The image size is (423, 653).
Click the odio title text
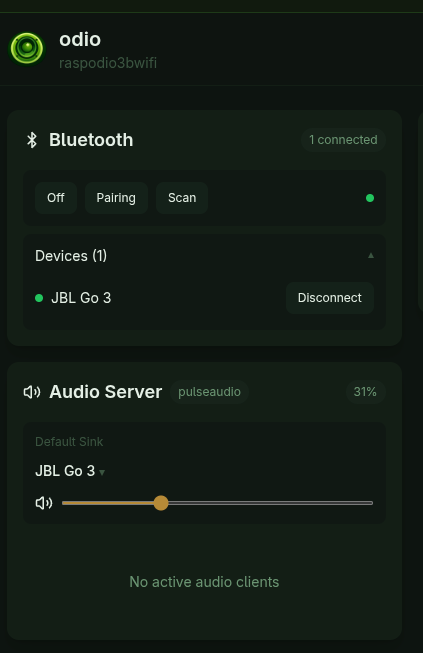pyautogui.click(x=80, y=40)
